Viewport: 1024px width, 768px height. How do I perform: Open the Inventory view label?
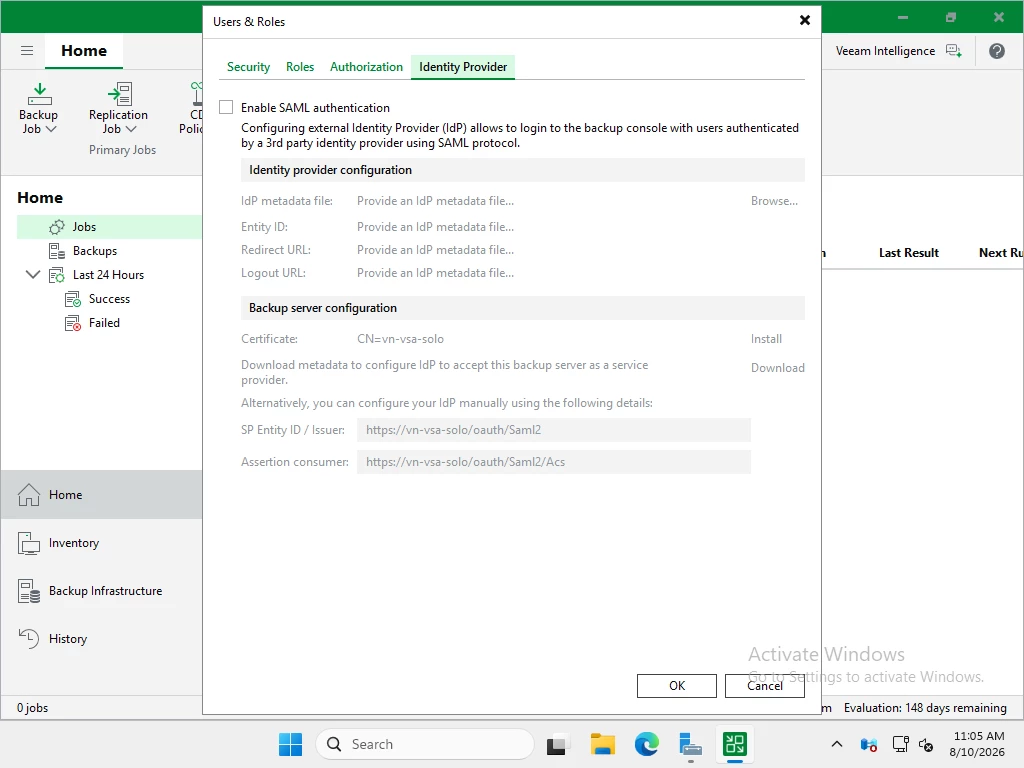(x=74, y=543)
